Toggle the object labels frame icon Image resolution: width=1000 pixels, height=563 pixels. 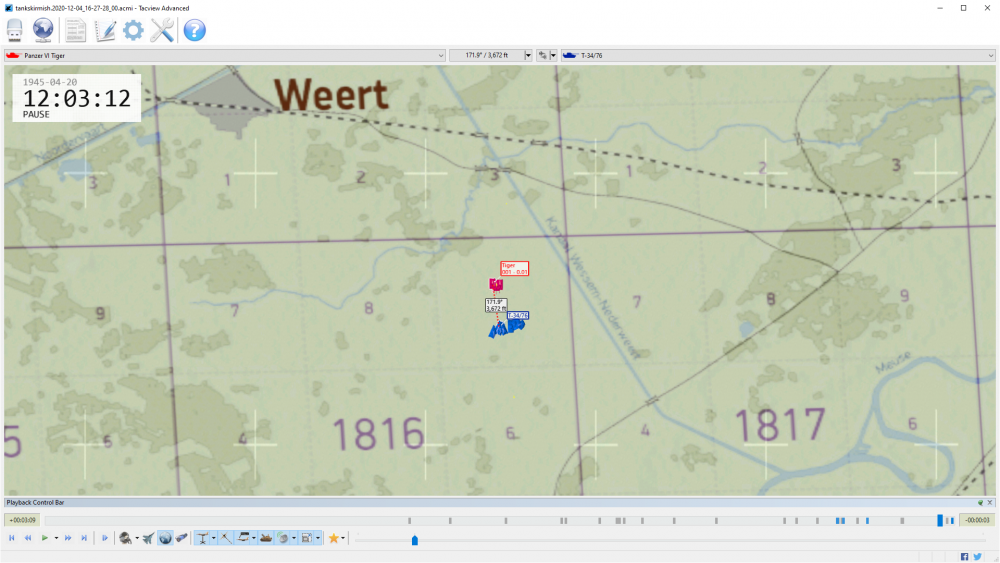(x=307, y=538)
